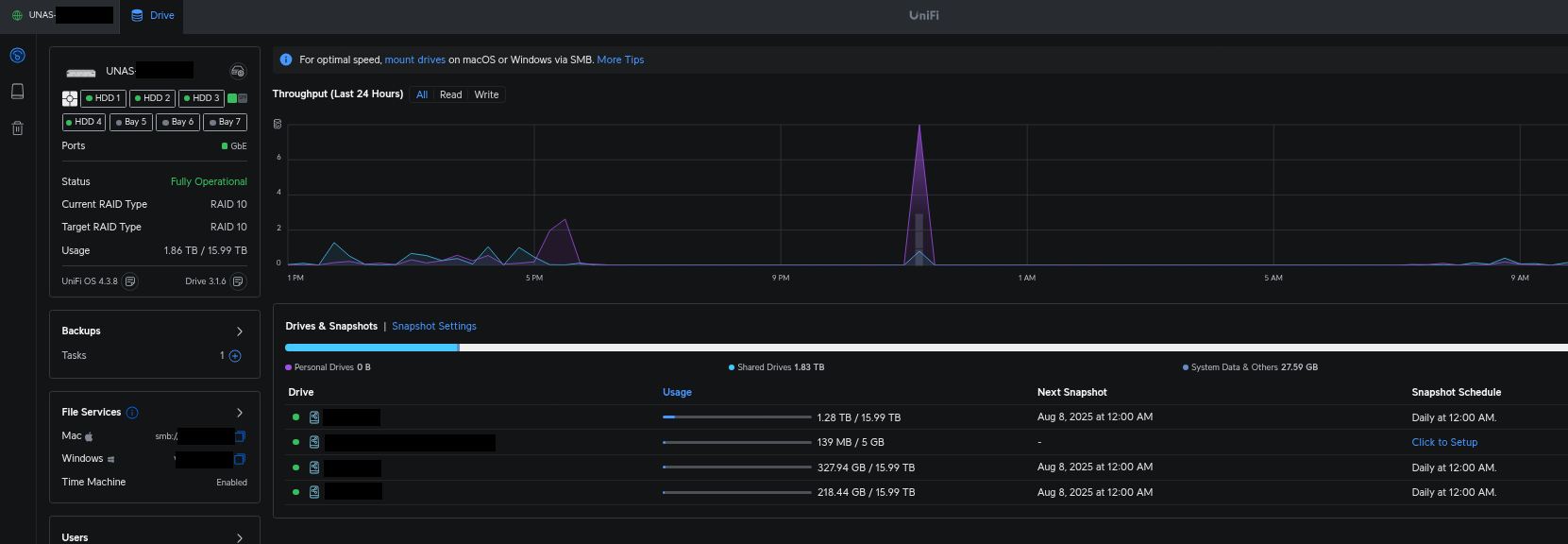Image resolution: width=1568 pixels, height=544 pixels.
Task: Select empty Bay 5
Action: pyautogui.click(x=131, y=122)
